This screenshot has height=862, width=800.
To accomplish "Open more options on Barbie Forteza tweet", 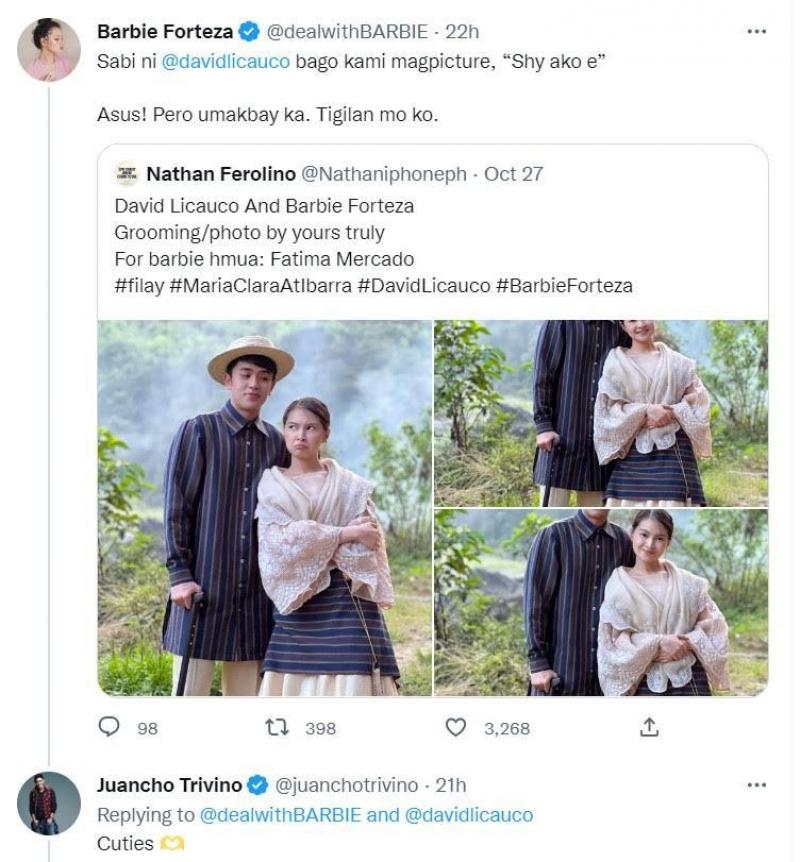I will [x=757, y=32].
